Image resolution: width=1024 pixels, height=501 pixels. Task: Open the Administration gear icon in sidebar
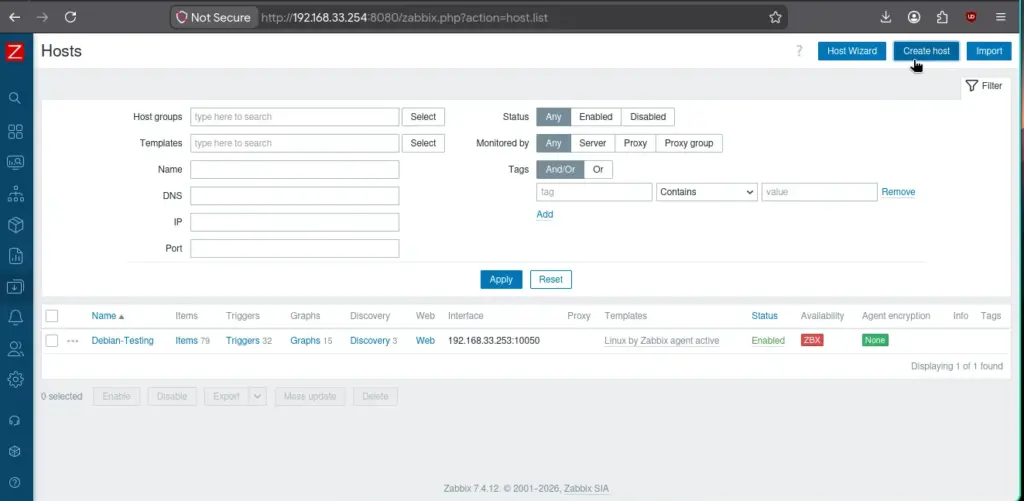[x=15, y=379]
